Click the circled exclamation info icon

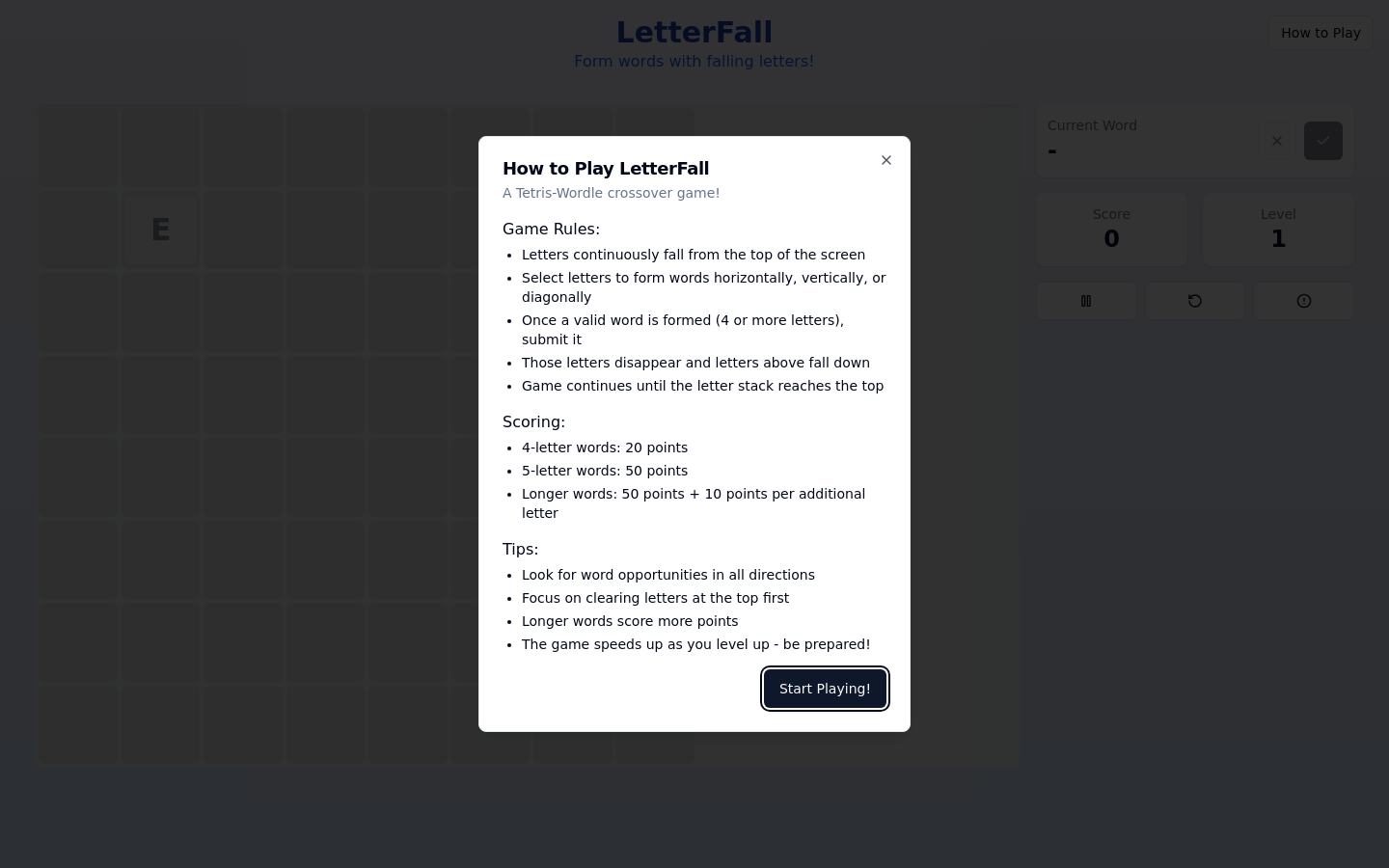pos(1304,301)
